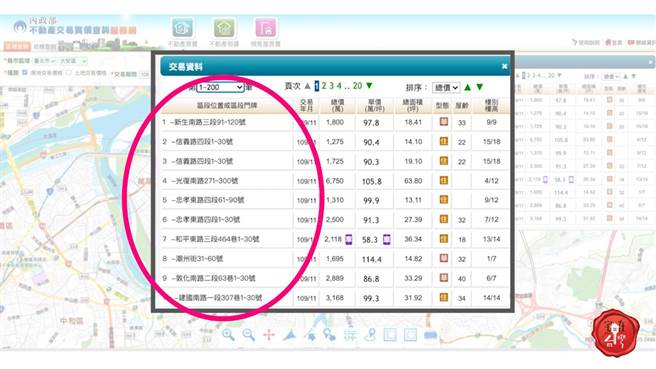
Task: Click building type icon for row 2 信義路四段
Action: click(443, 141)
